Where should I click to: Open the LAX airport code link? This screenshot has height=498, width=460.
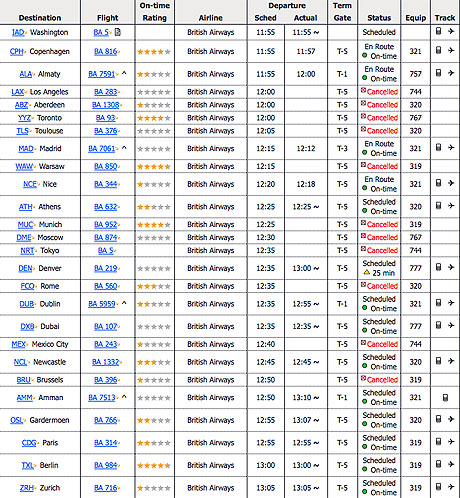18,92
